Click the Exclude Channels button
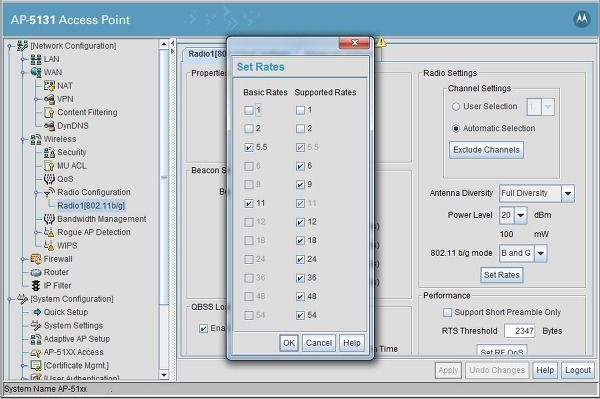This screenshot has width=600, height=399. pos(486,150)
